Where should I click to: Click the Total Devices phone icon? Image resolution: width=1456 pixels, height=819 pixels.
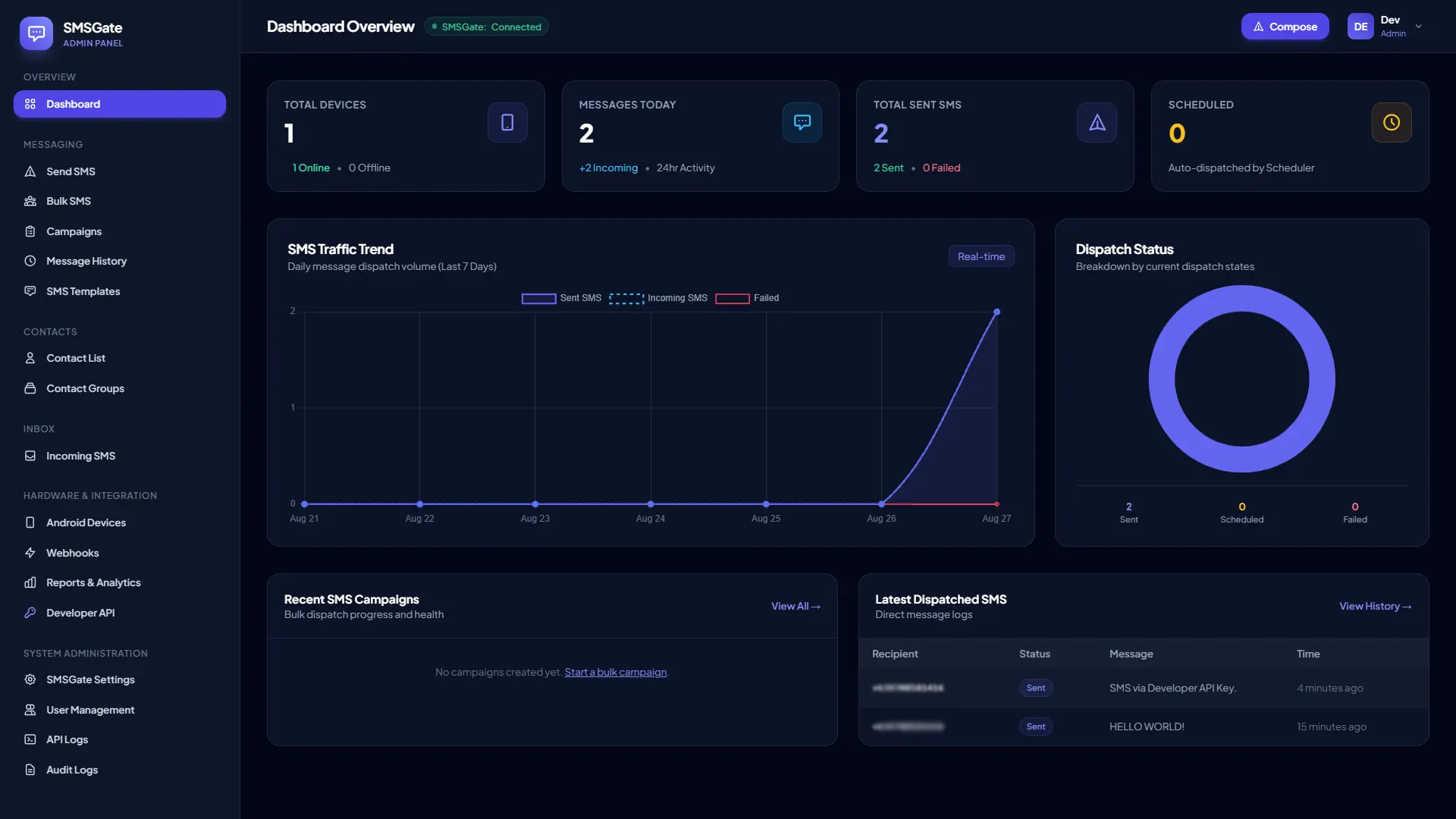click(x=507, y=122)
